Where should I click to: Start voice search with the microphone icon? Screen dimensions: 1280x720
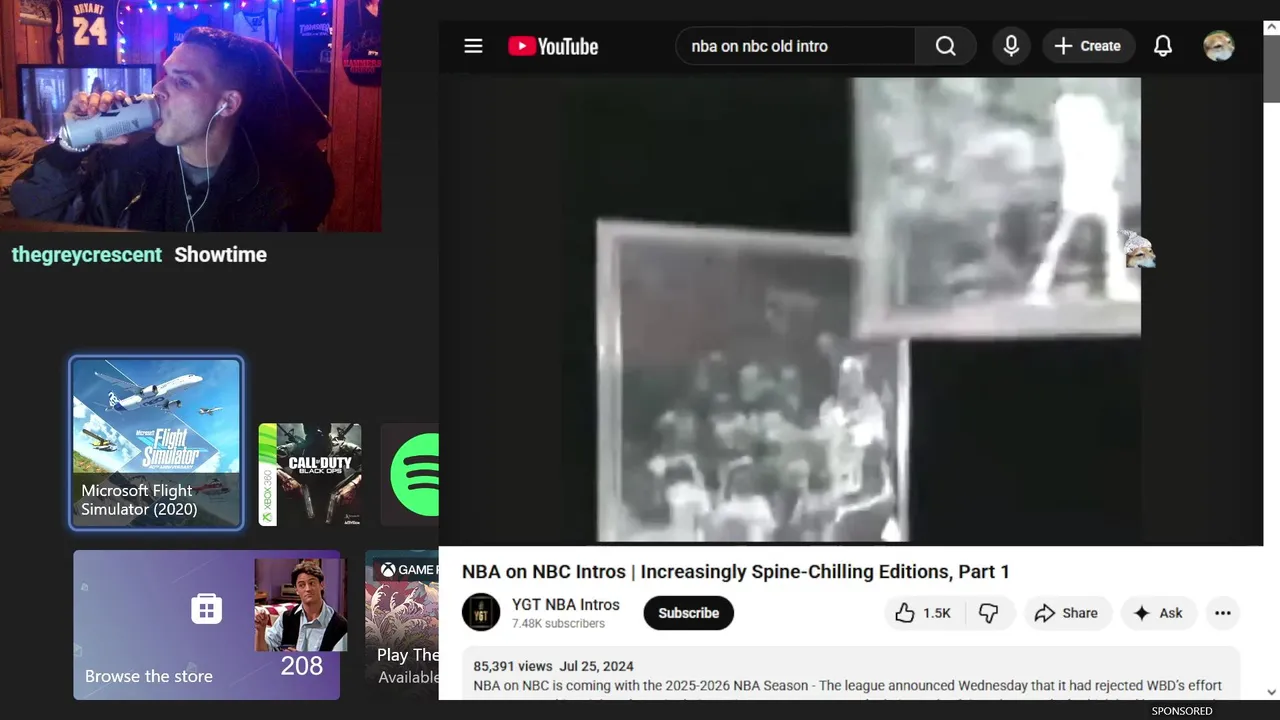(x=1011, y=46)
